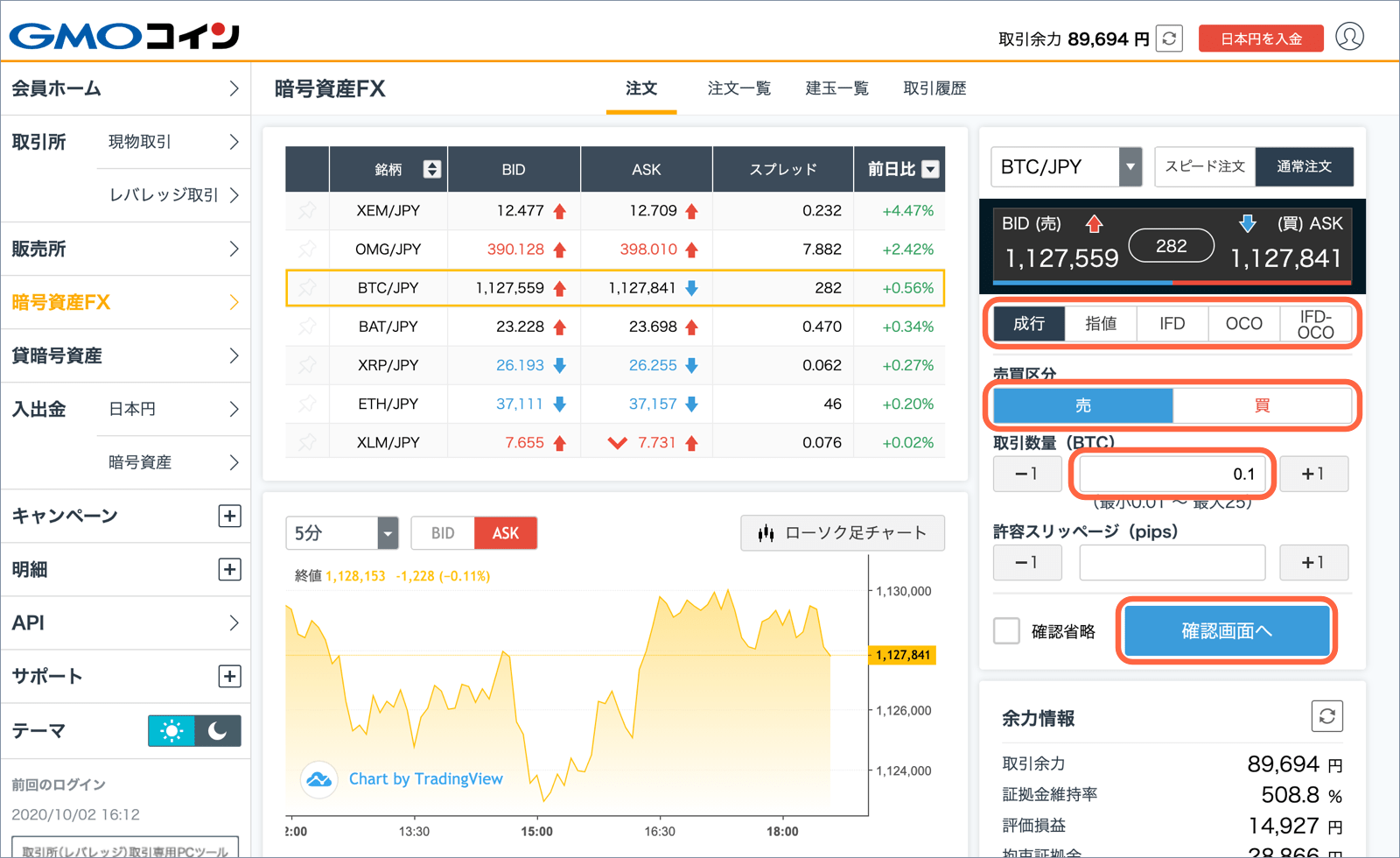Toggle the 確認省略 checkbox
Screen dimensions: 1400x858
click(1006, 630)
